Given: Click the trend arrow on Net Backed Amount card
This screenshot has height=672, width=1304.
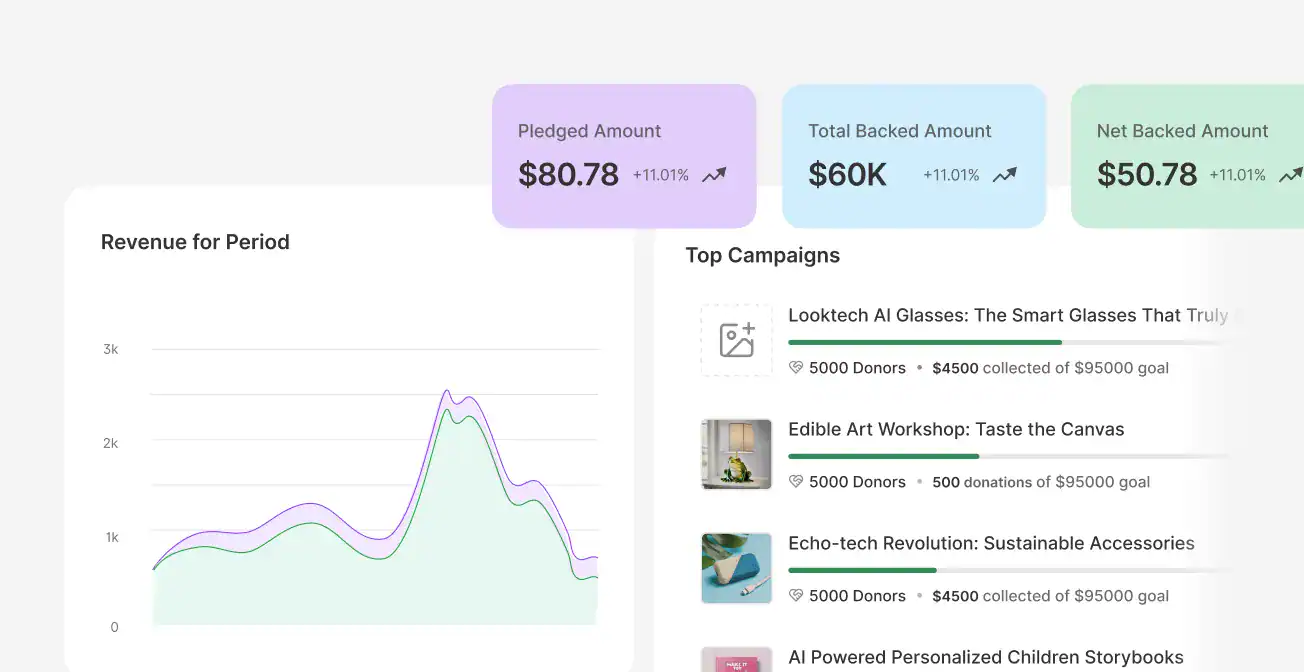Looking at the screenshot, I should point(1290,175).
